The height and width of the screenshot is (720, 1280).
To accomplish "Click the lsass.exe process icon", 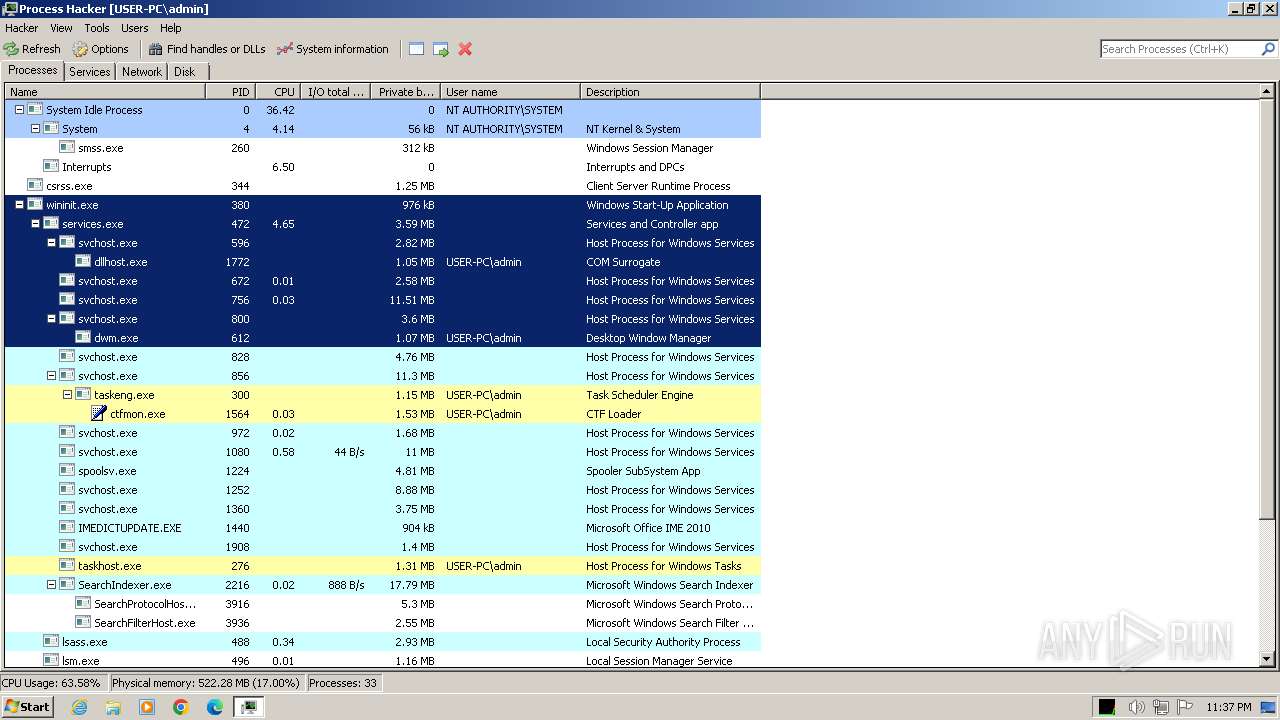I will point(51,641).
